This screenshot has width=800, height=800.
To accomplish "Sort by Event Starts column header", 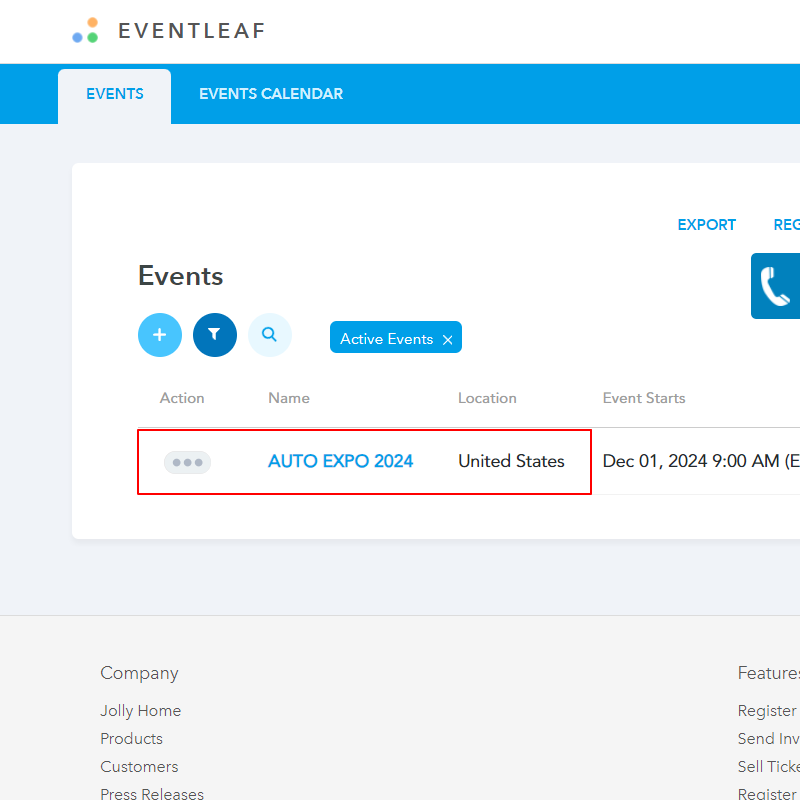I will [x=644, y=398].
